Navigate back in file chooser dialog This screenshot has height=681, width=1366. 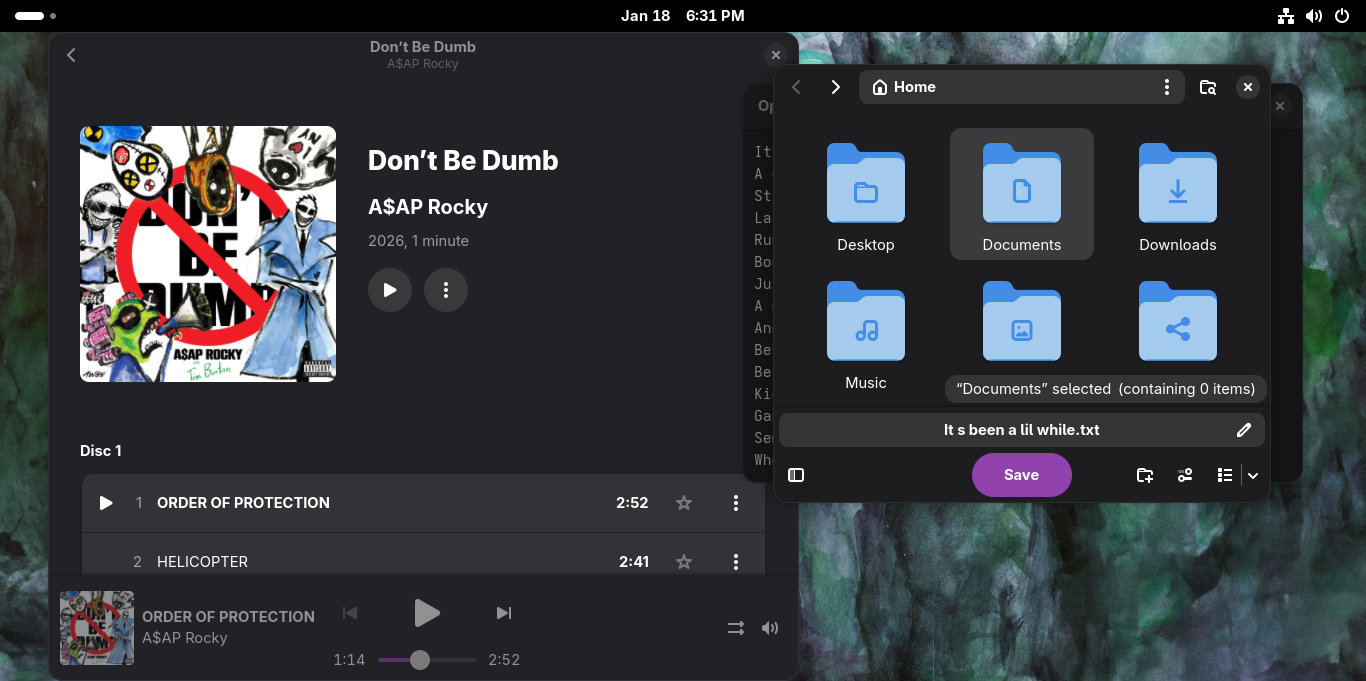tap(796, 87)
